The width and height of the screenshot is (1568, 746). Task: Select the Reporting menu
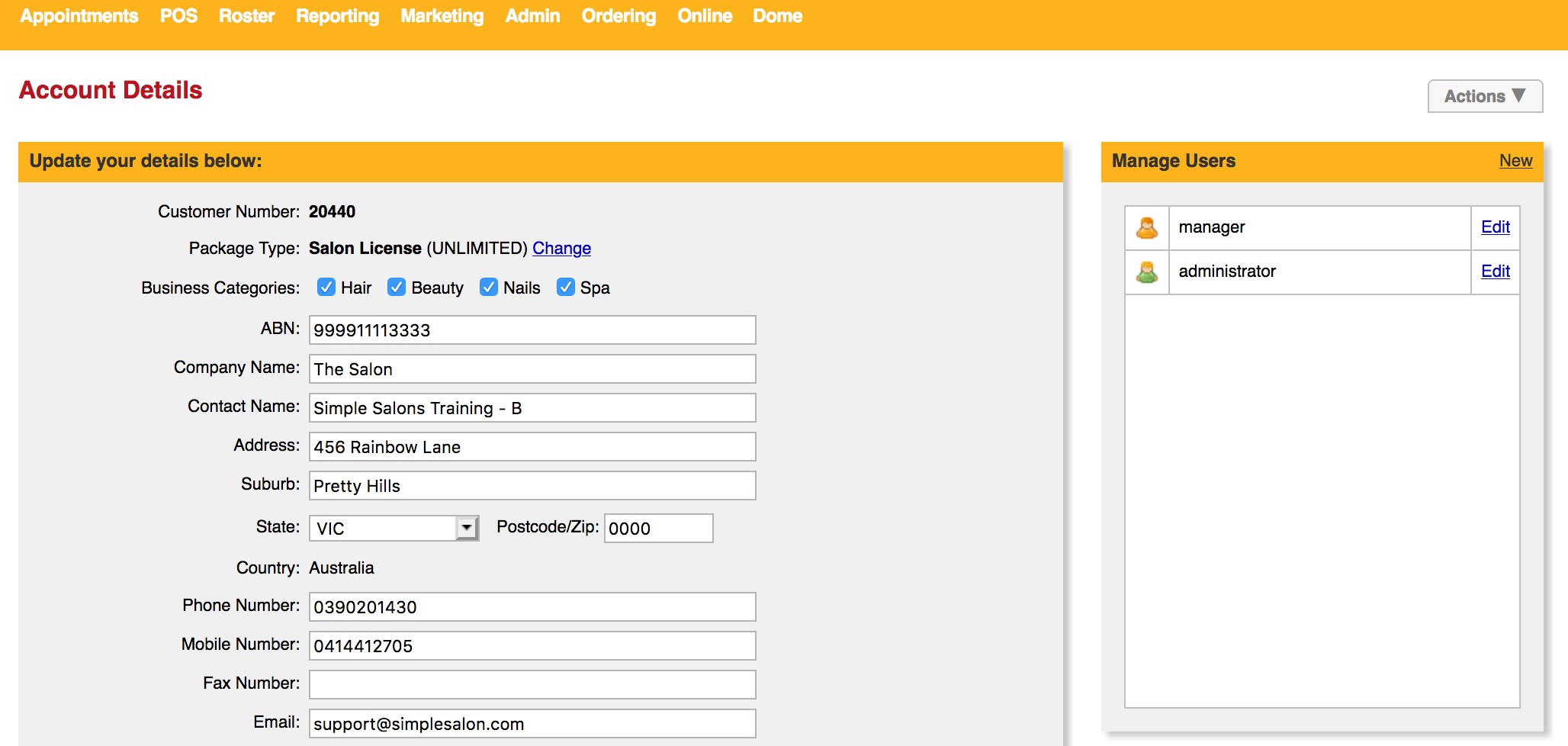tap(337, 16)
